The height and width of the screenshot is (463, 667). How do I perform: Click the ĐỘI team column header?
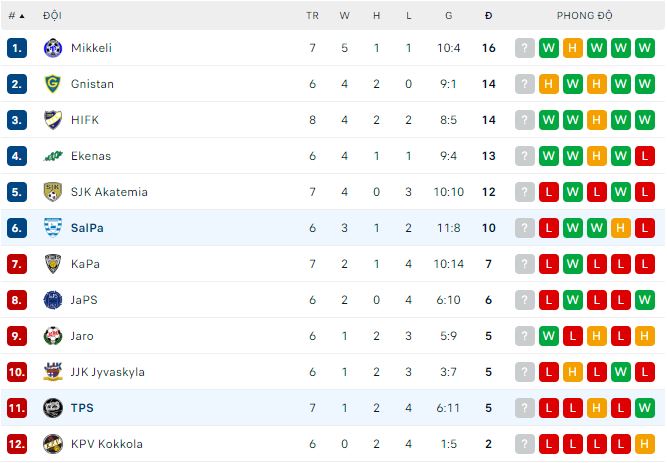coord(52,16)
